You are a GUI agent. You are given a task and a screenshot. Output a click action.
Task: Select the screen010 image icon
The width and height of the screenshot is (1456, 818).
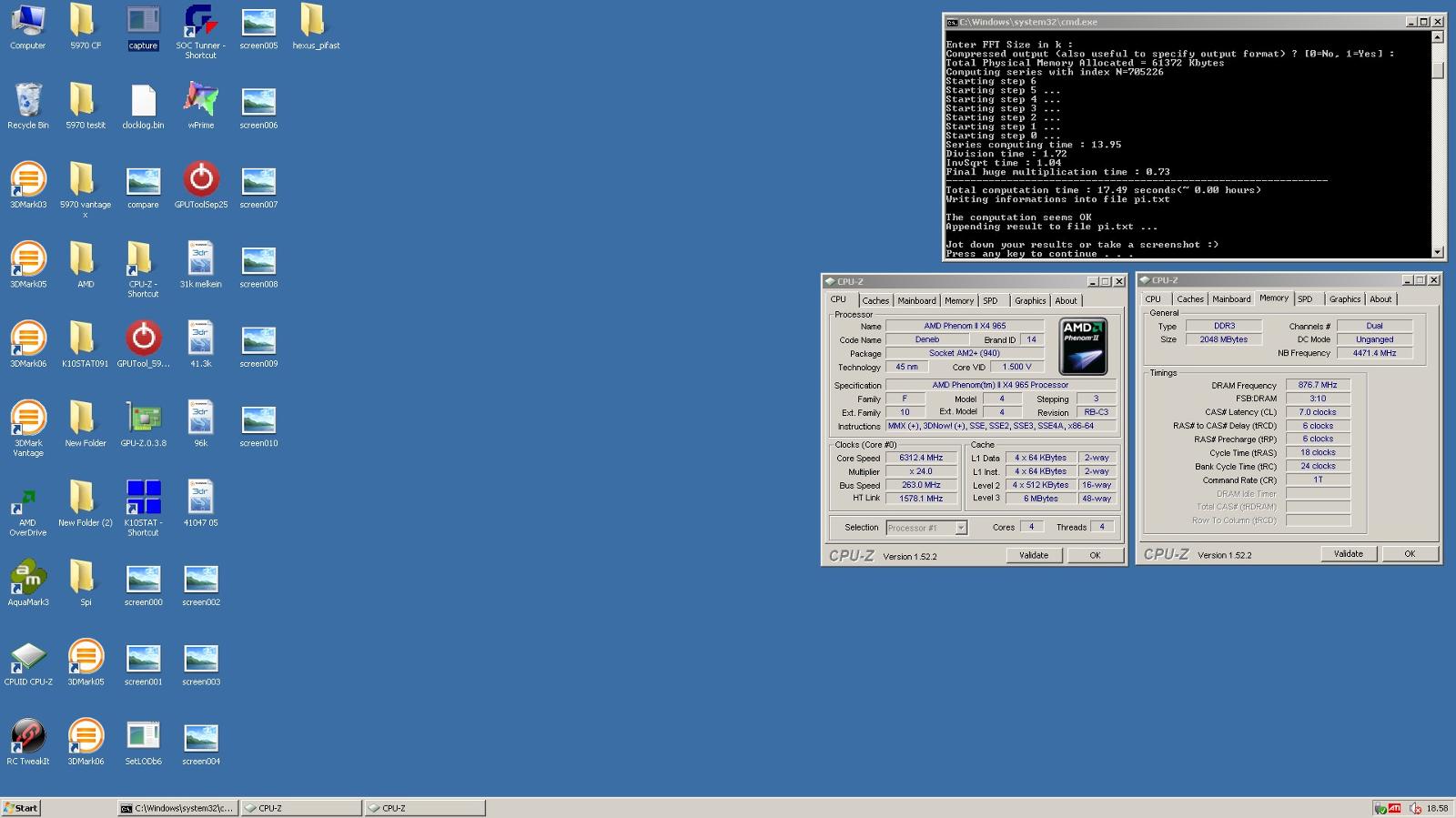[x=258, y=424]
